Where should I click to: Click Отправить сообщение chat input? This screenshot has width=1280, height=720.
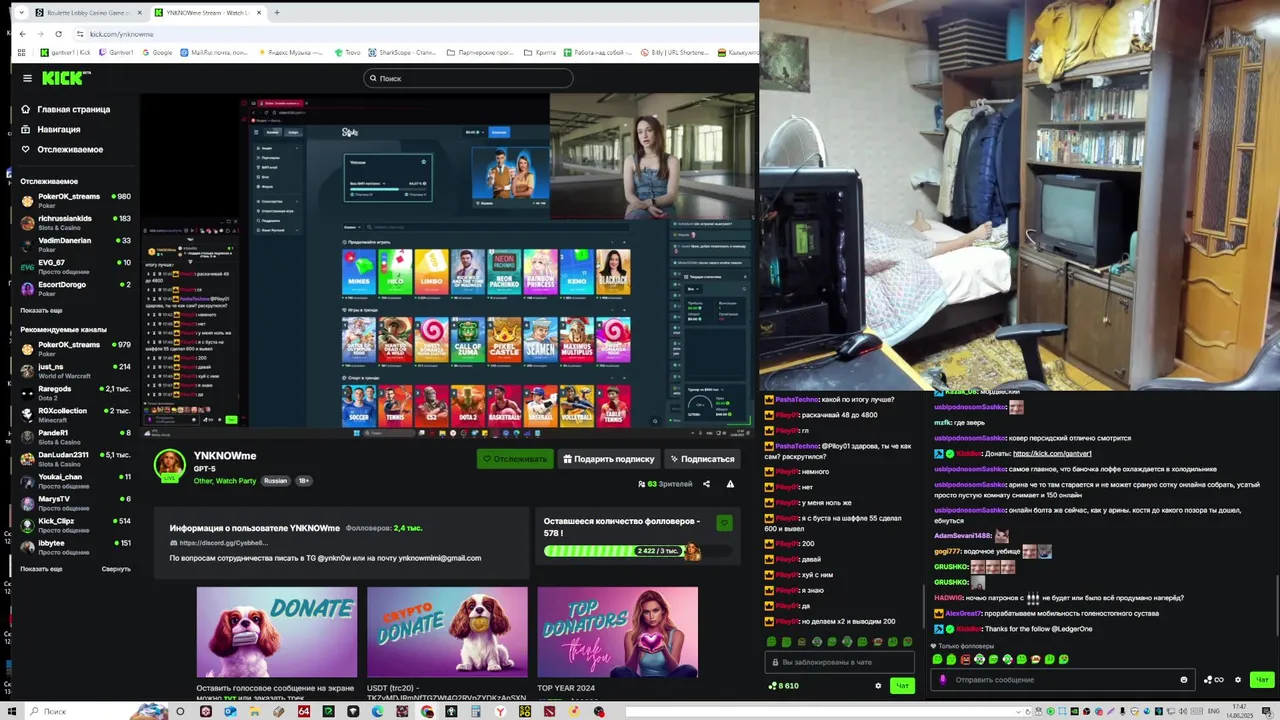[1062, 680]
